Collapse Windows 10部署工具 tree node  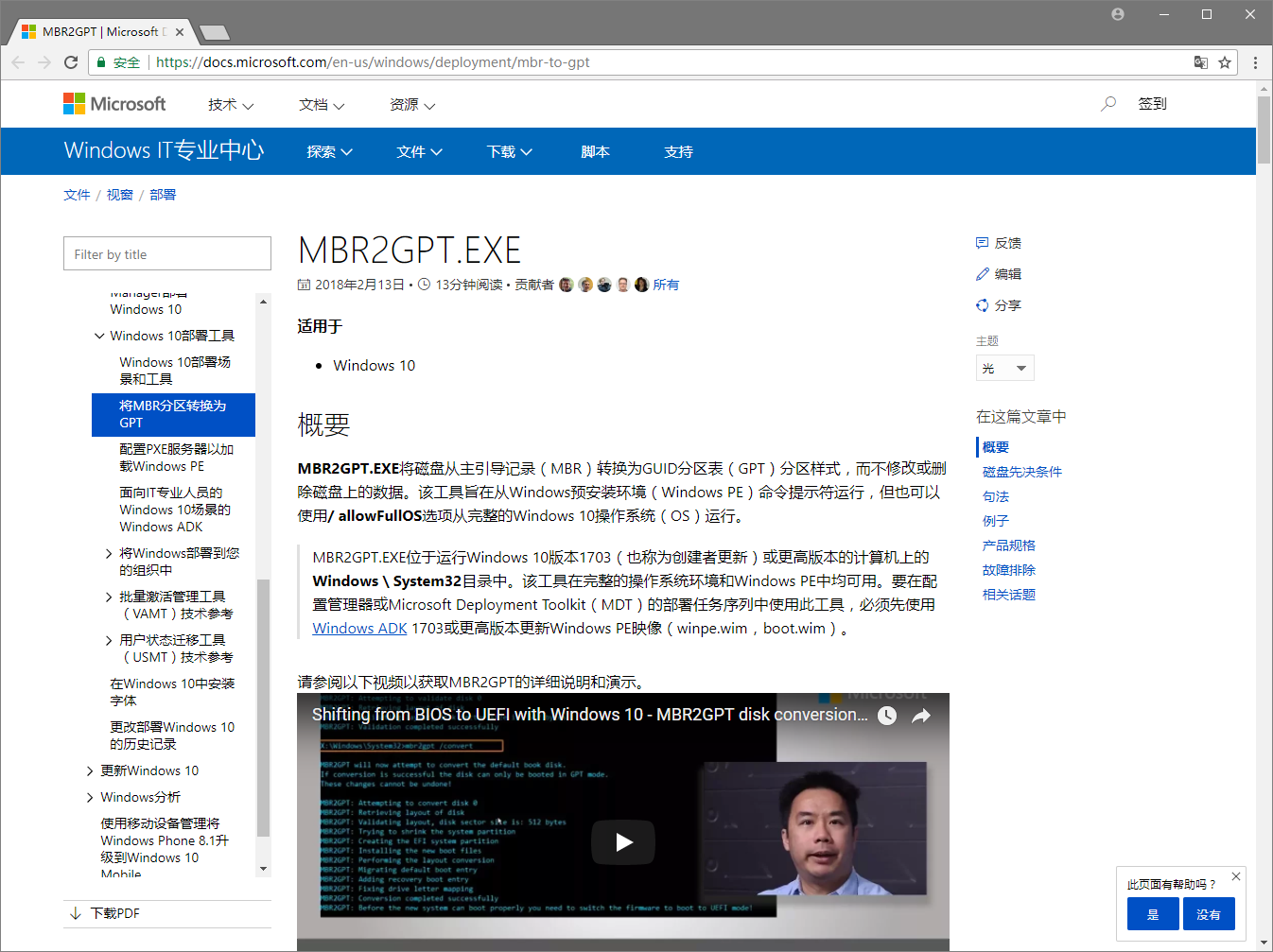pos(99,336)
